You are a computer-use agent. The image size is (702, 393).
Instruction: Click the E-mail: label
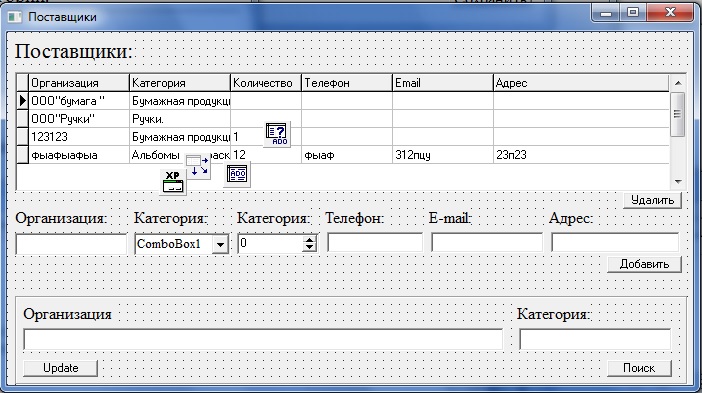pos(450,218)
